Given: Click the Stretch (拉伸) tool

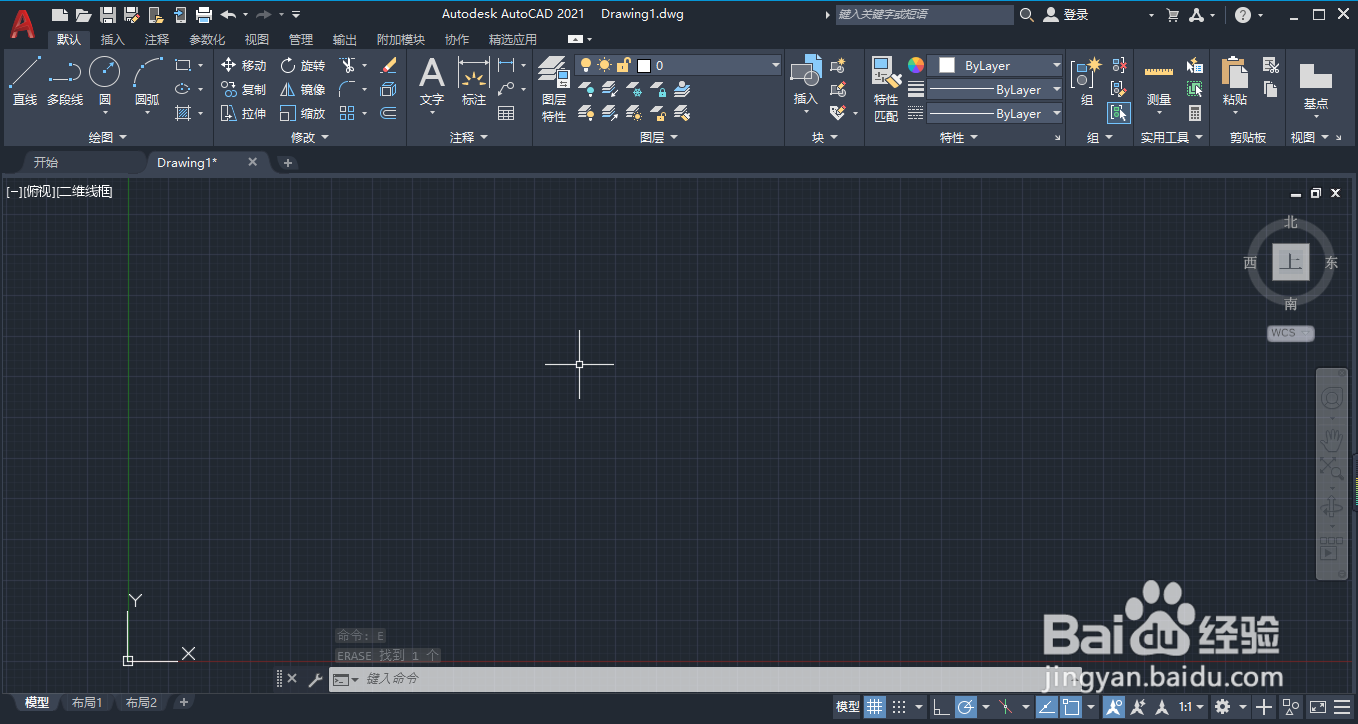Looking at the screenshot, I should point(244,113).
